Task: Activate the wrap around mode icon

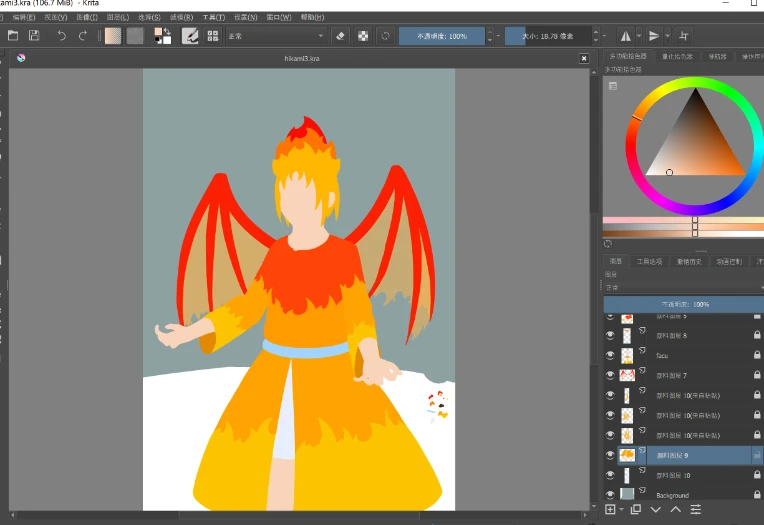Action: [684, 36]
